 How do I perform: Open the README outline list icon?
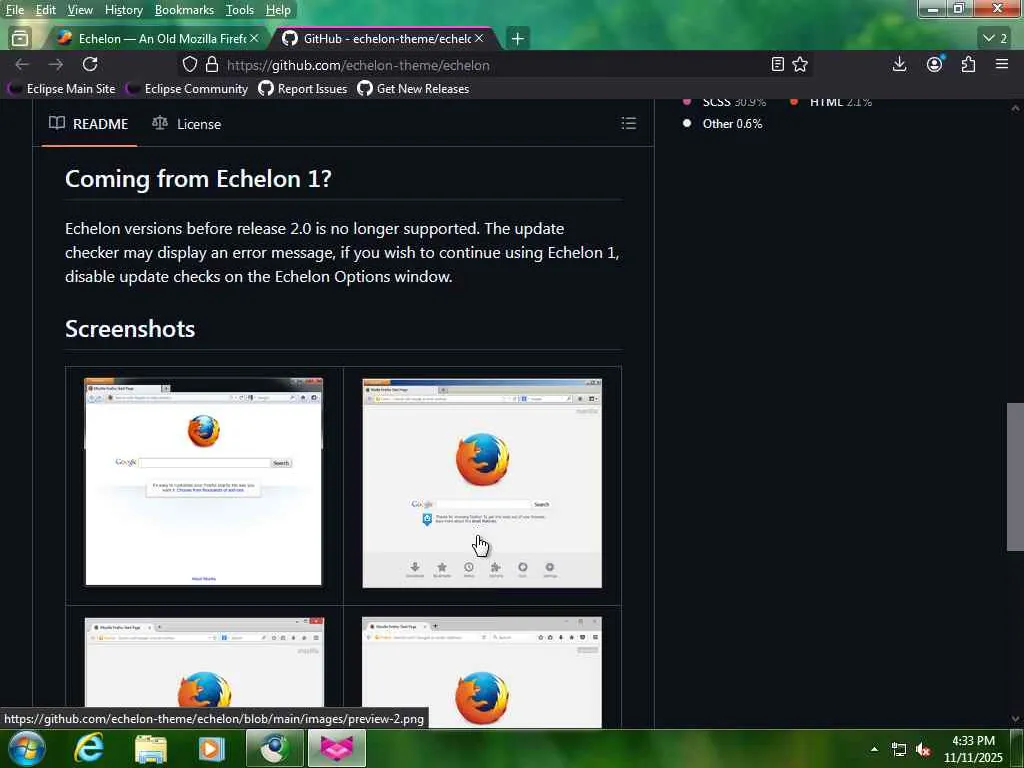[628, 123]
